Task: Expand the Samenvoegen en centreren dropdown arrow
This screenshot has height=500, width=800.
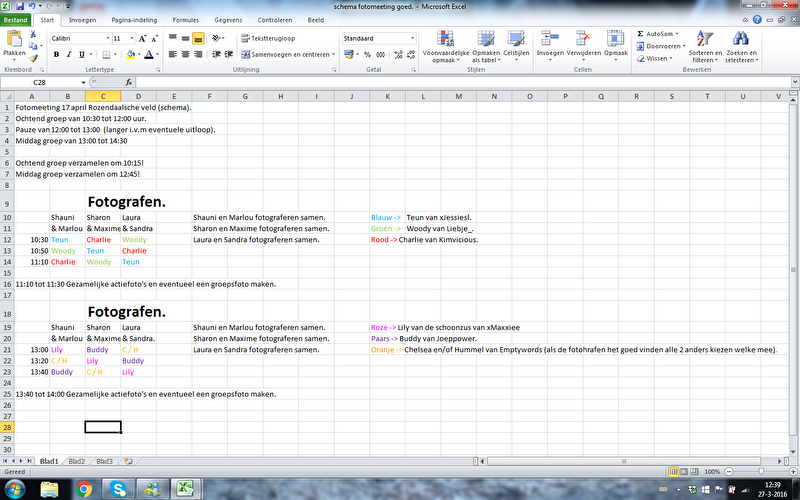Action: point(334,54)
